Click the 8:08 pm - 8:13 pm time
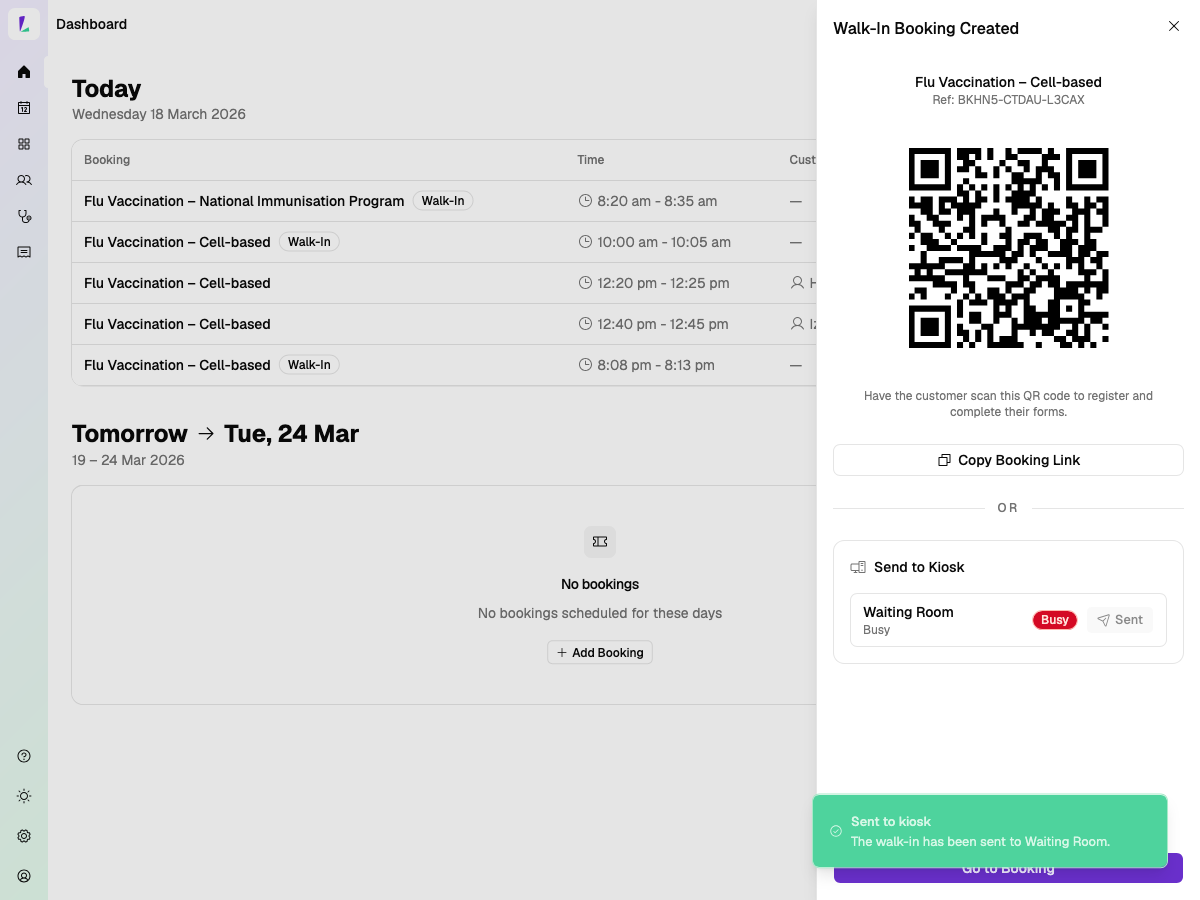The height and width of the screenshot is (900, 1200). (656, 365)
